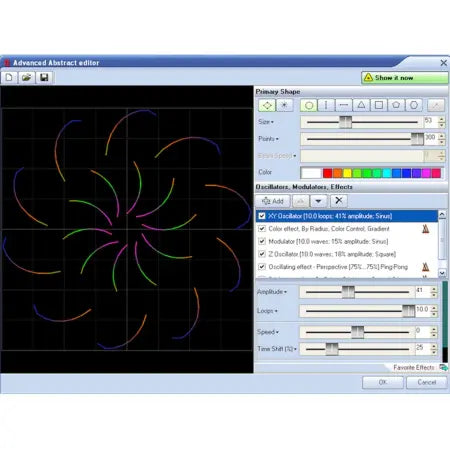450x450 pixels.
Task: Click the Time Shift slider handle
Action: pyautogui.click(x=332, y=349)
